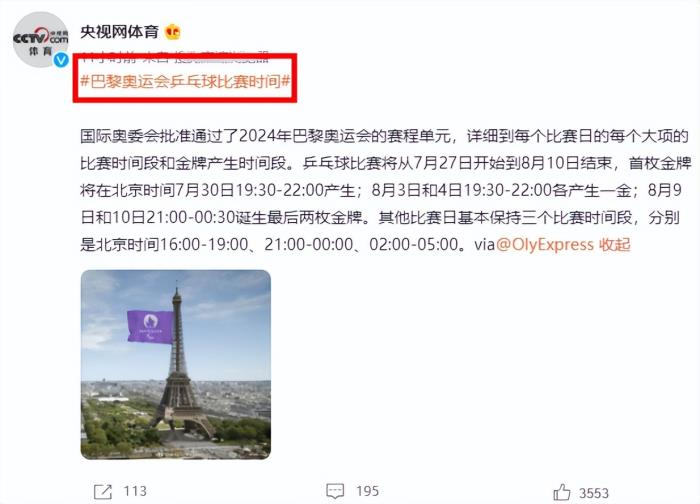Open the CCTV sports avatar profile
This screenshot has width=700, height=504.
pos(41,39)
